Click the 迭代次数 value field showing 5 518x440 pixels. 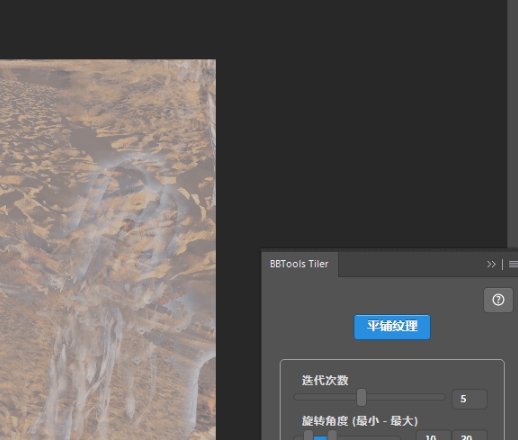click(469, 399)
